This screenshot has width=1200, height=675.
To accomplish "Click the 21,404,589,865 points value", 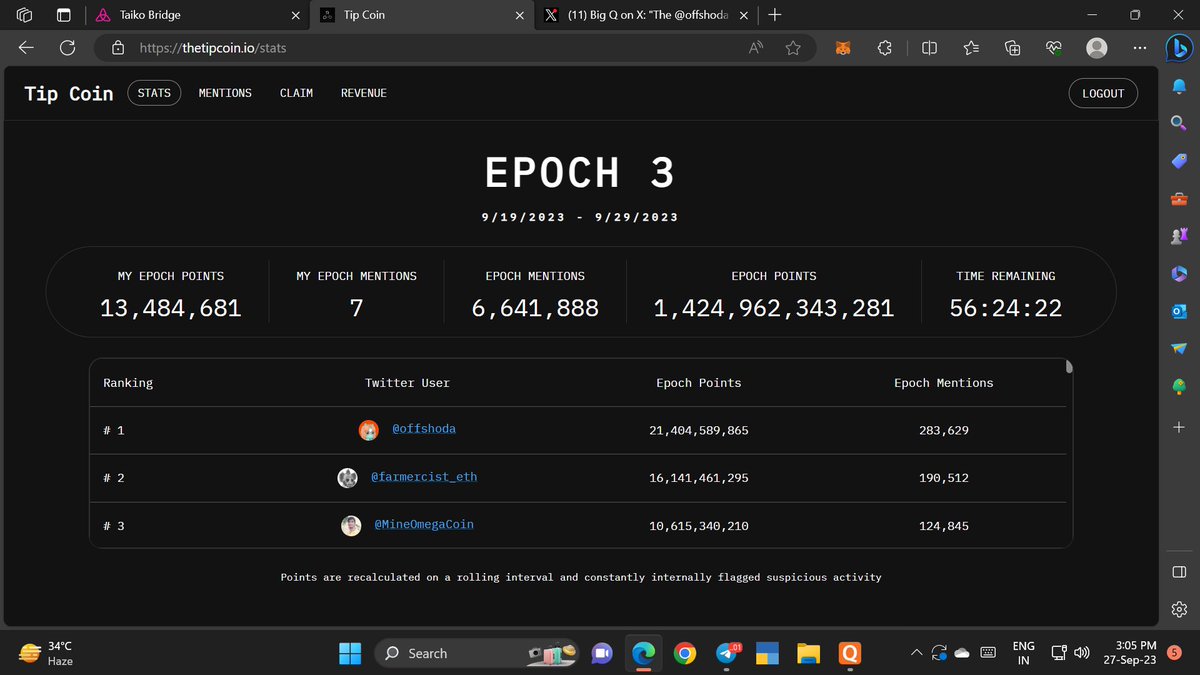I will pyautogui.click(x=699, y=430).
